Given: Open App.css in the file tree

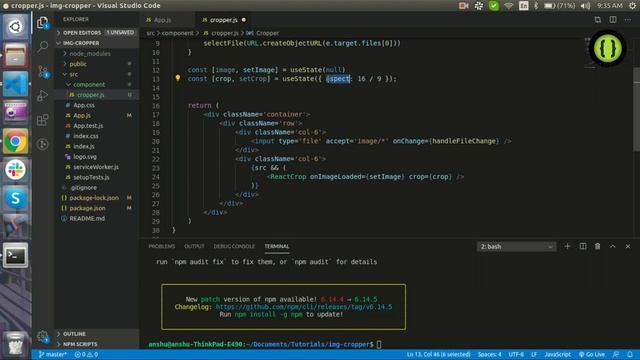Looking at the screenshot, I should coord(97,105).
